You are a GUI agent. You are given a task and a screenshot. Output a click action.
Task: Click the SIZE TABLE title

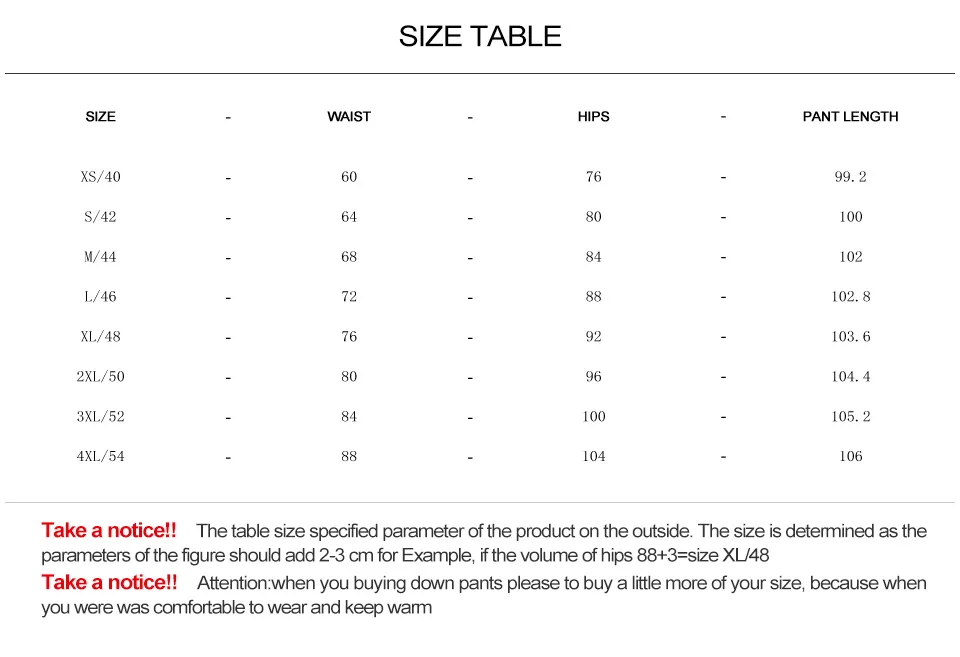tap(480, 37)
